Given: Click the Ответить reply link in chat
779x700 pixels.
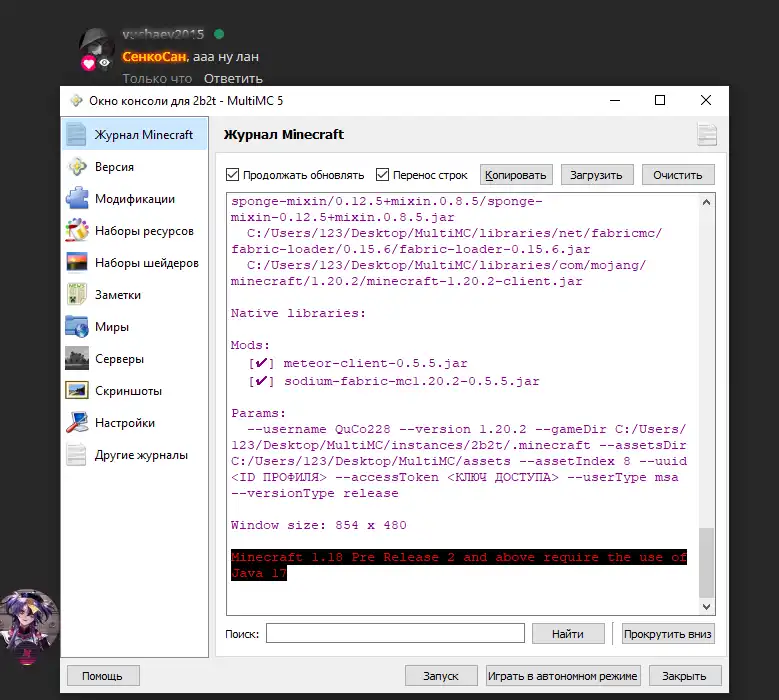Looking at the screenshot, I should click(x=233, y=78).
